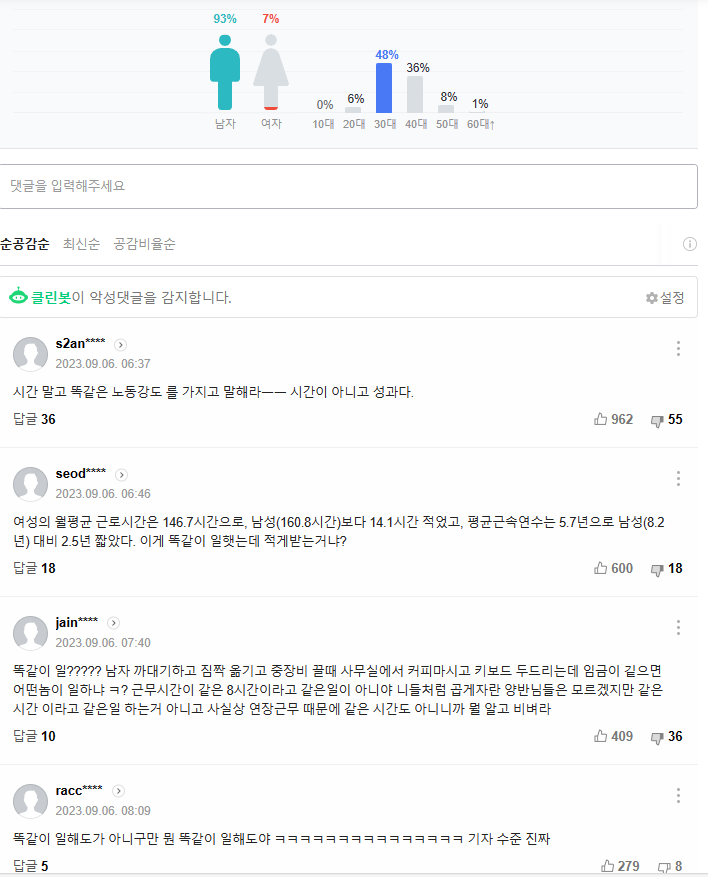
Task: Show 답글 36 replies for s2an
Action: [34, 420]
